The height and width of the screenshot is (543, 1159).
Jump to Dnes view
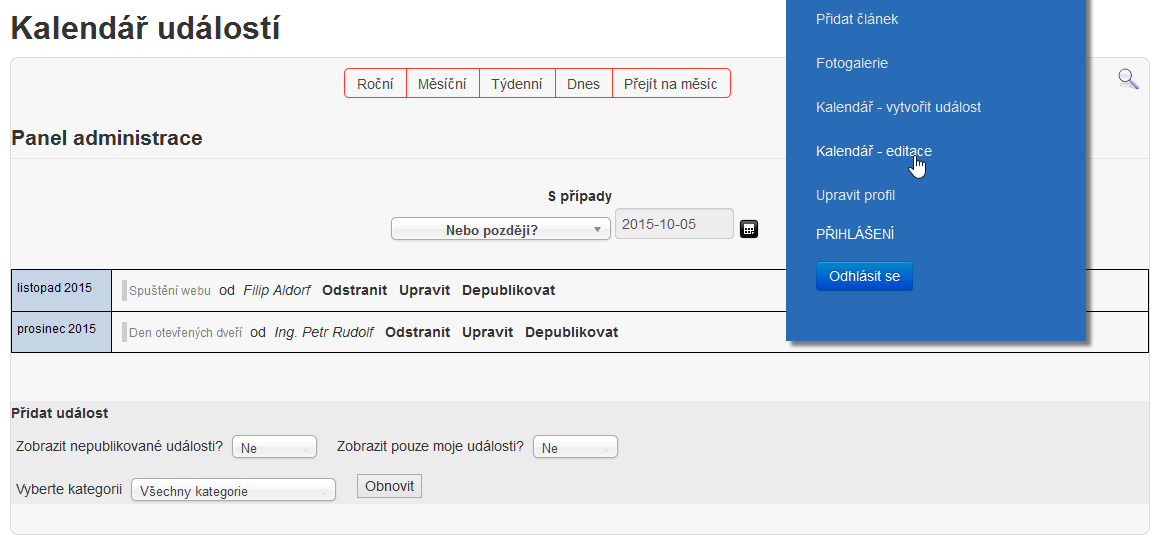pyautogui.click(x=583, y=83)
